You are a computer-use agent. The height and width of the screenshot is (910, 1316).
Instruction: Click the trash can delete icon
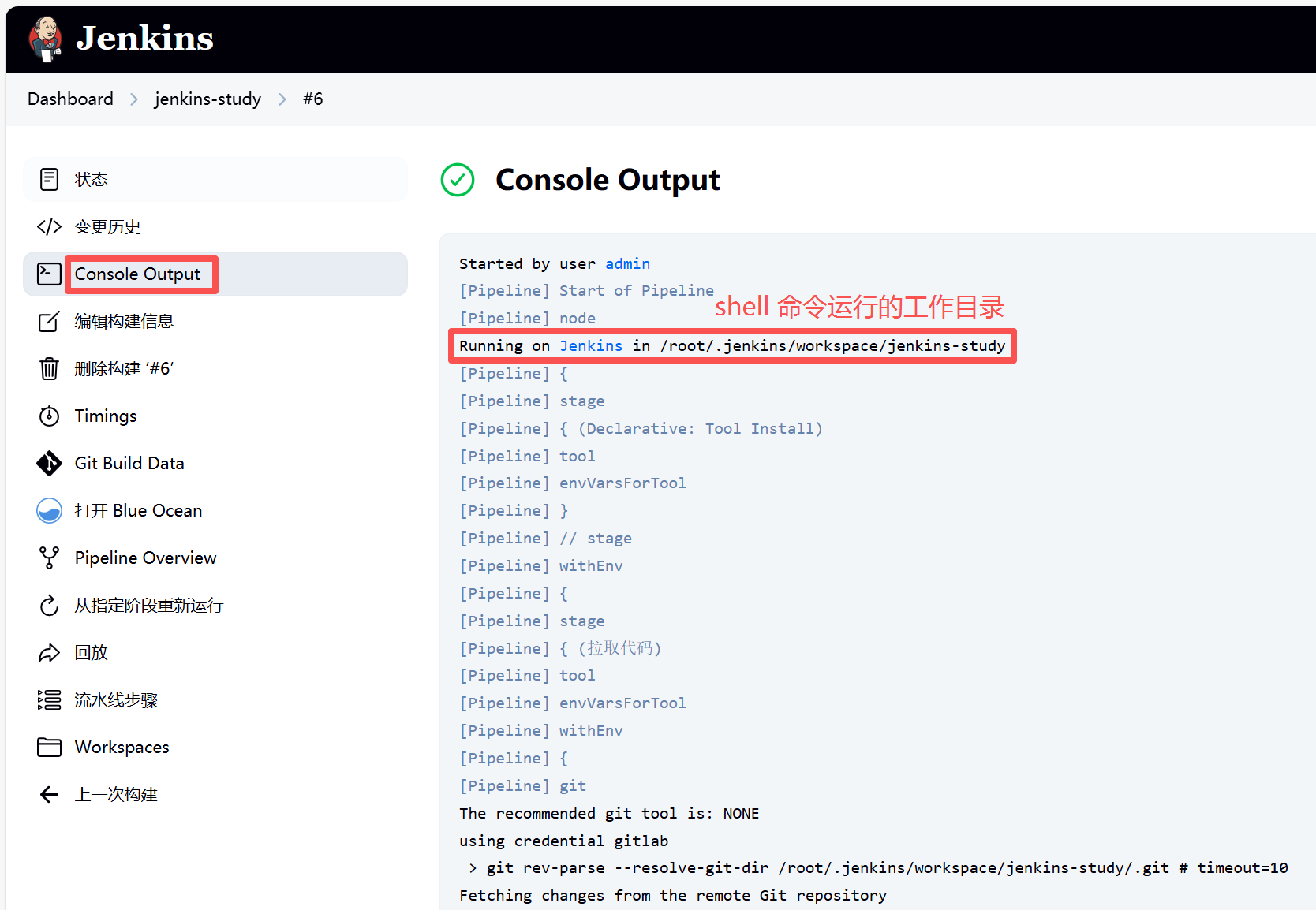point(49,368)
